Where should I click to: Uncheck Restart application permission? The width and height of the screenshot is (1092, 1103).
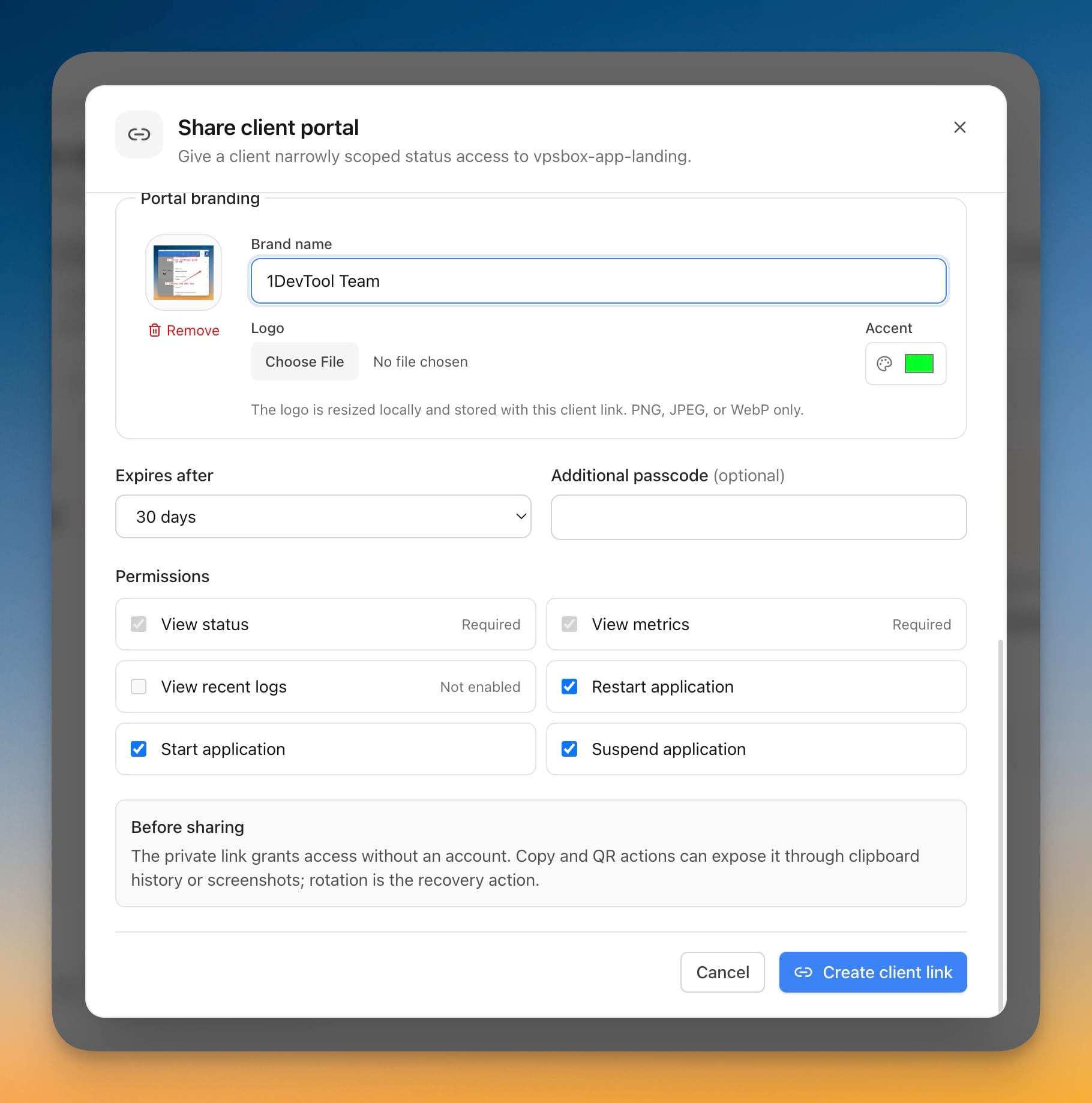[x=569, y=687]
